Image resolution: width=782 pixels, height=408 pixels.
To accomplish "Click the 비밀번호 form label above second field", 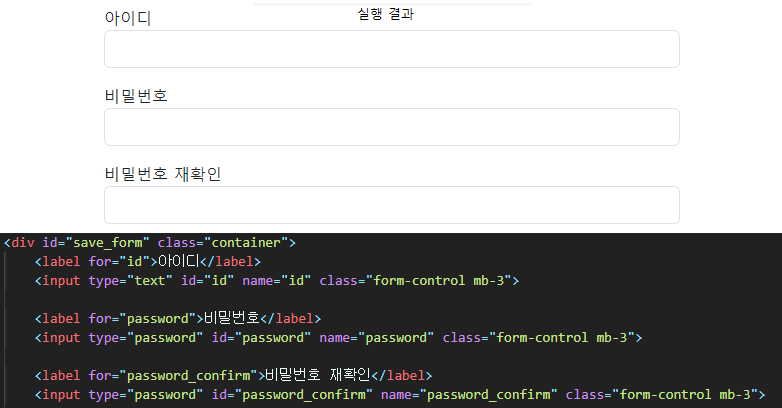I will [136, 96].
